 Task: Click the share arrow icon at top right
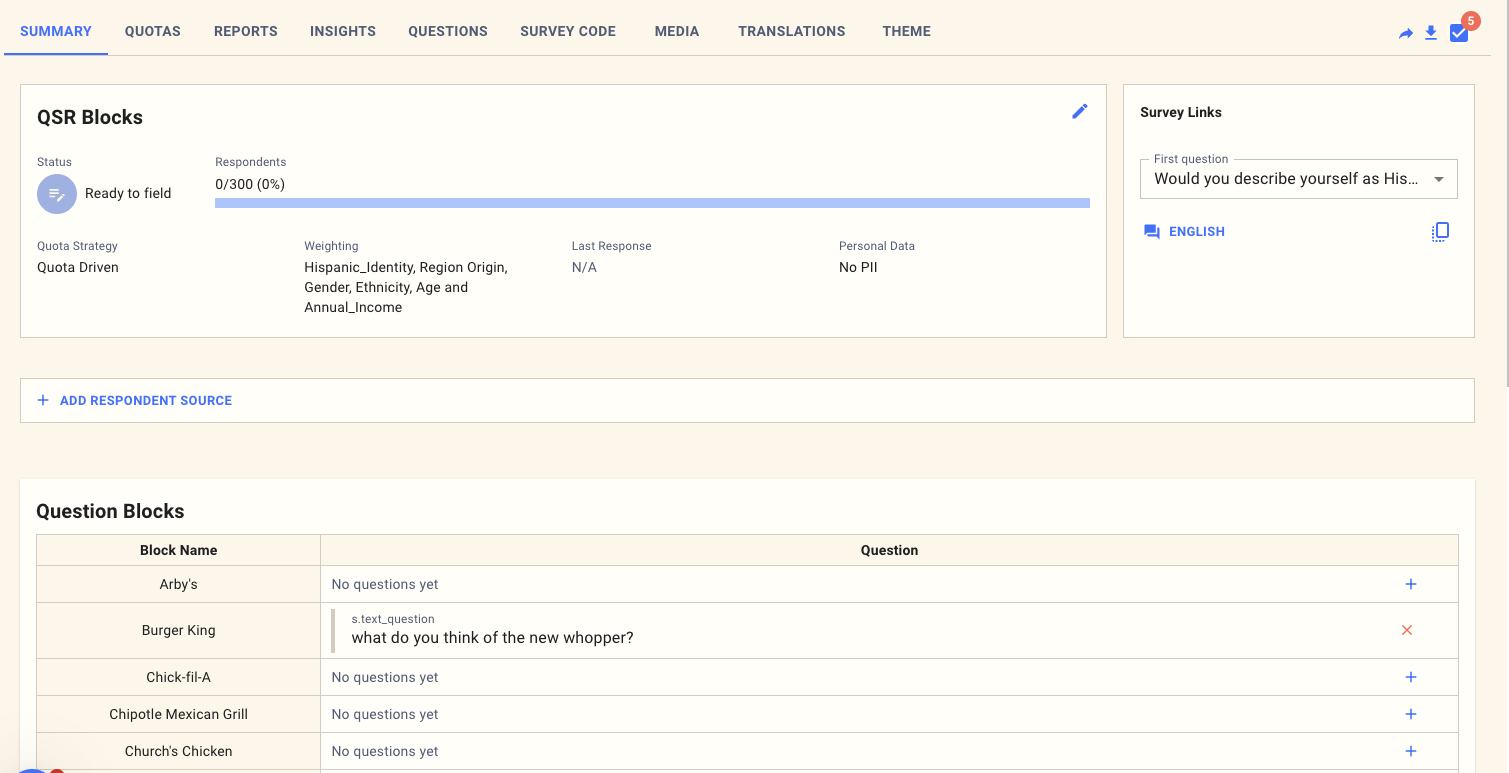[x=1405, y=33]
